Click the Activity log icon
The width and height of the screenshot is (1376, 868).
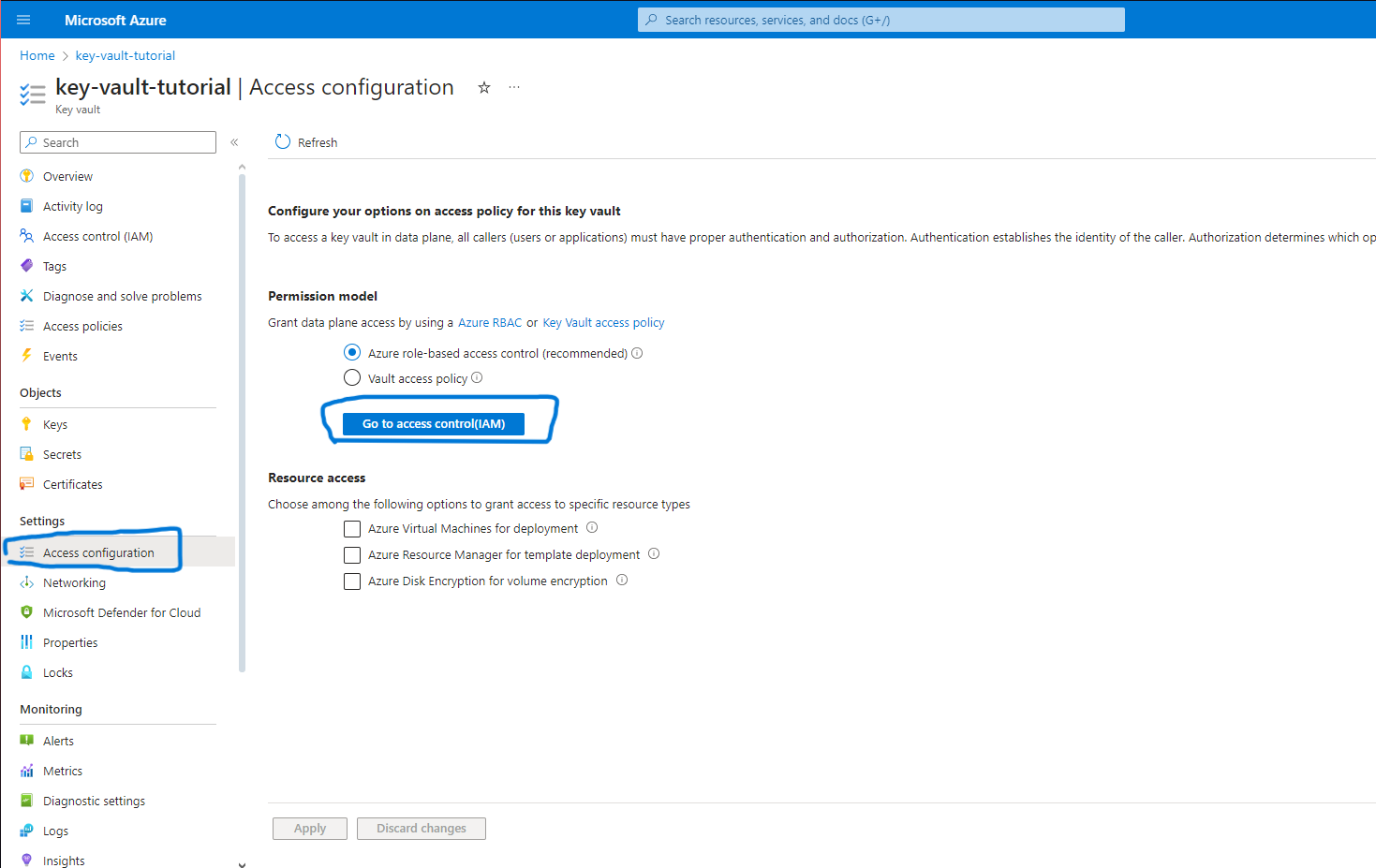26,206
